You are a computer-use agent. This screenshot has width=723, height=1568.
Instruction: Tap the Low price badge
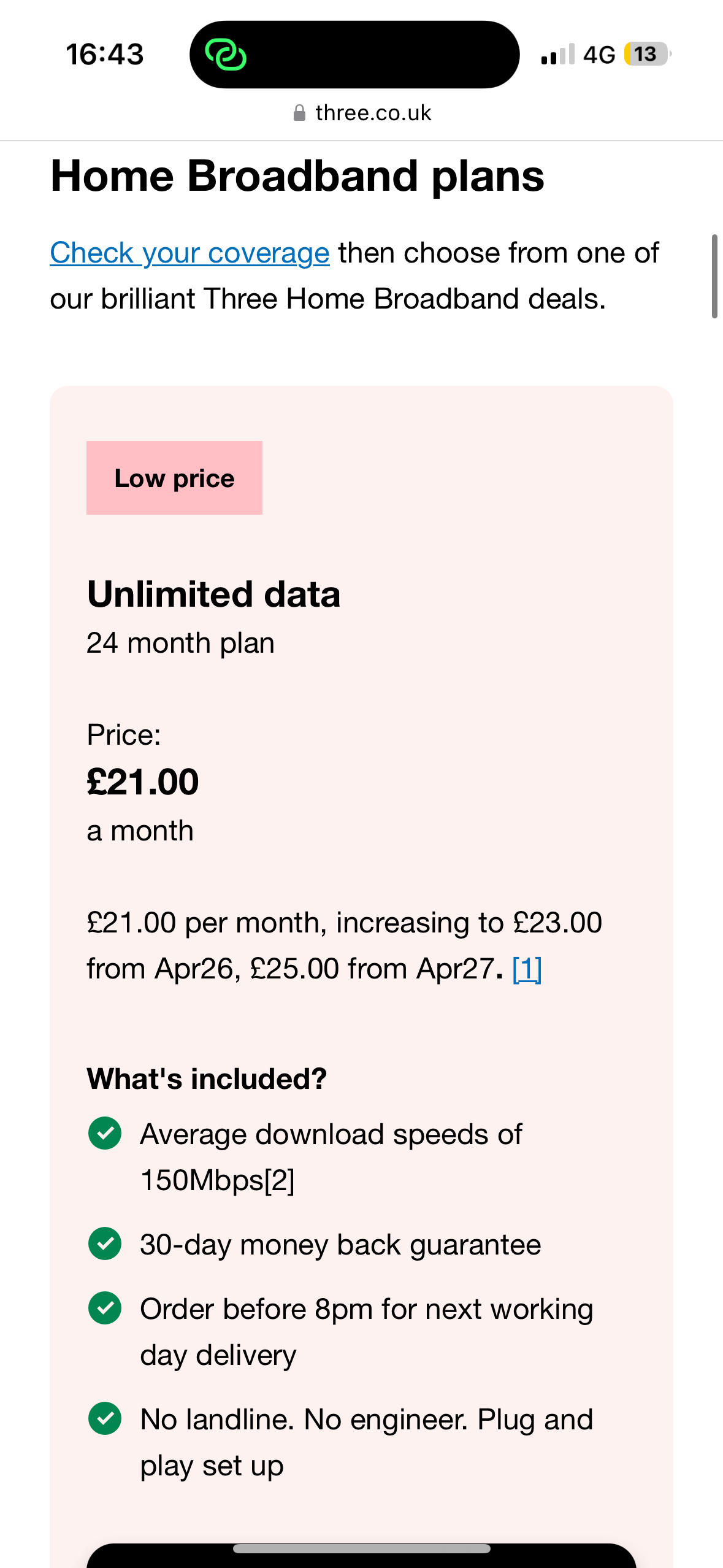(x=174, y=478)
